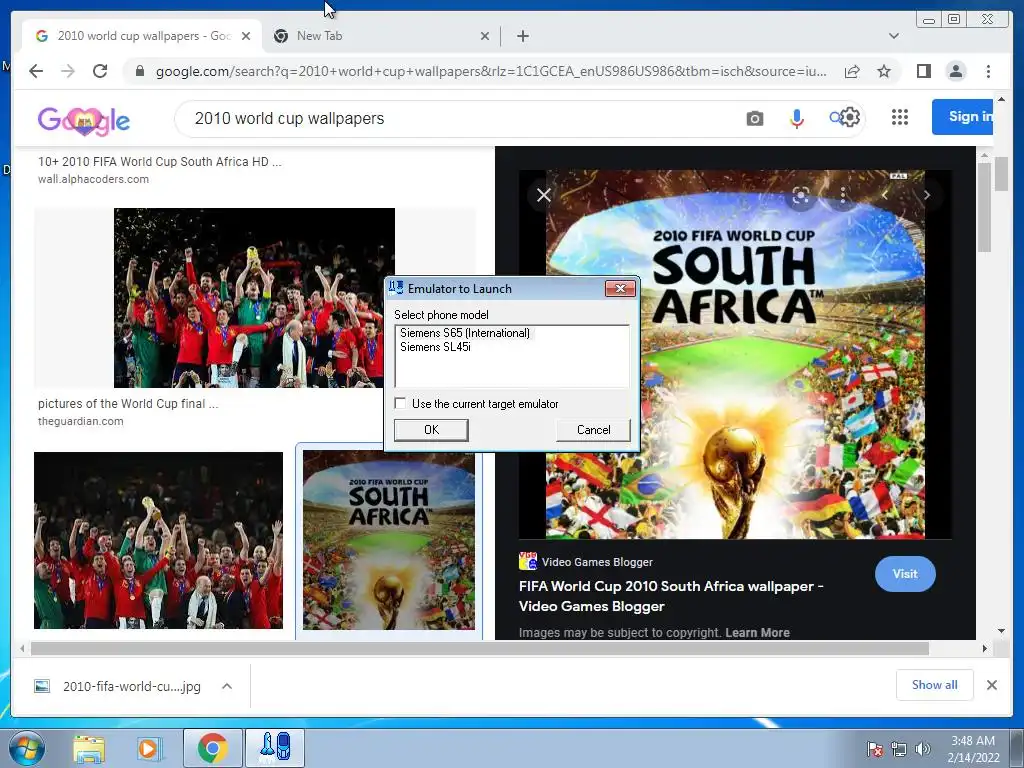Open Action Center flag icon
The height and width of the screenshot is (768, 1024).
(x=874, y=749)
